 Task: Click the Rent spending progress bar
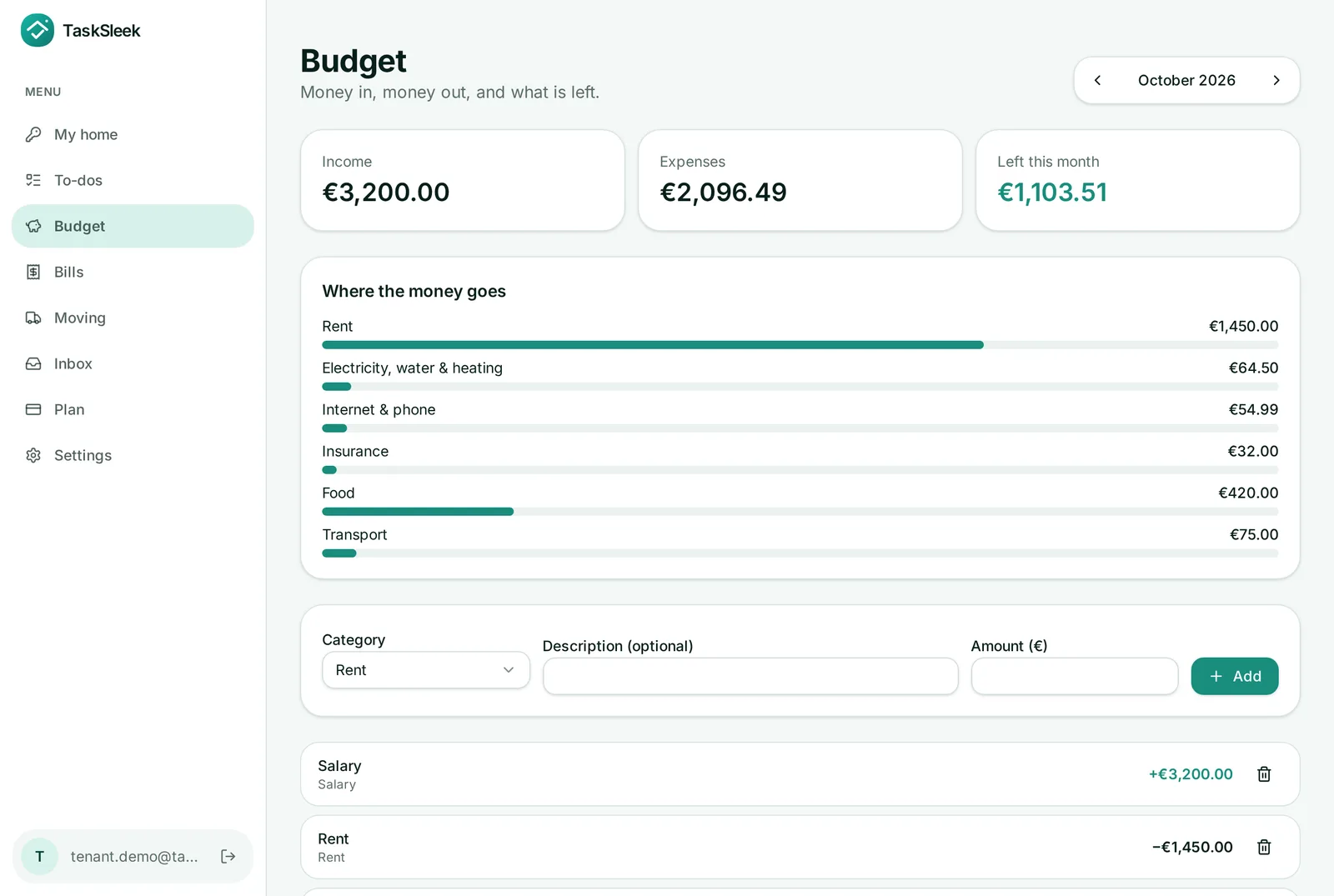[x=800, y=345]
